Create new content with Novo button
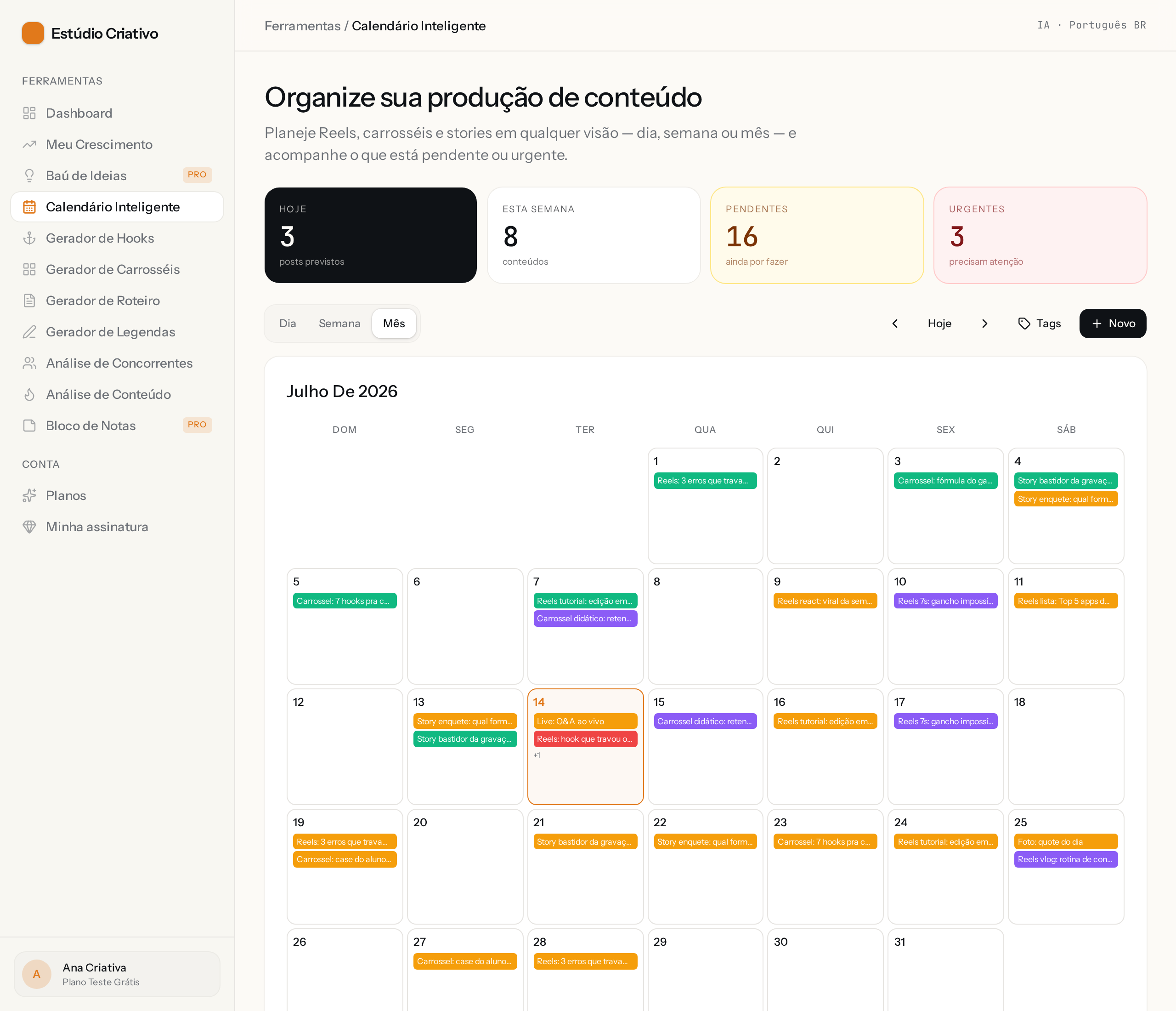The image size is (1176, 1011). (1113, 324)
